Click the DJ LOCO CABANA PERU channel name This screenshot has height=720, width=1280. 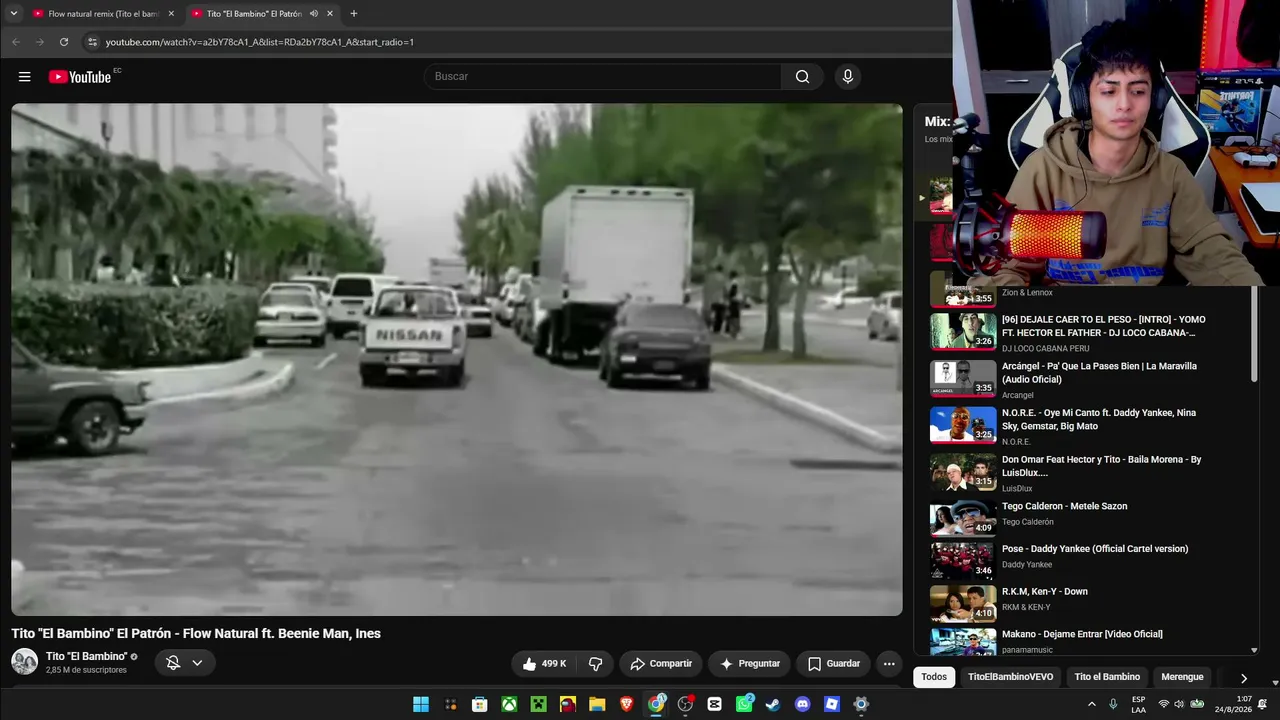[1046, 349]
